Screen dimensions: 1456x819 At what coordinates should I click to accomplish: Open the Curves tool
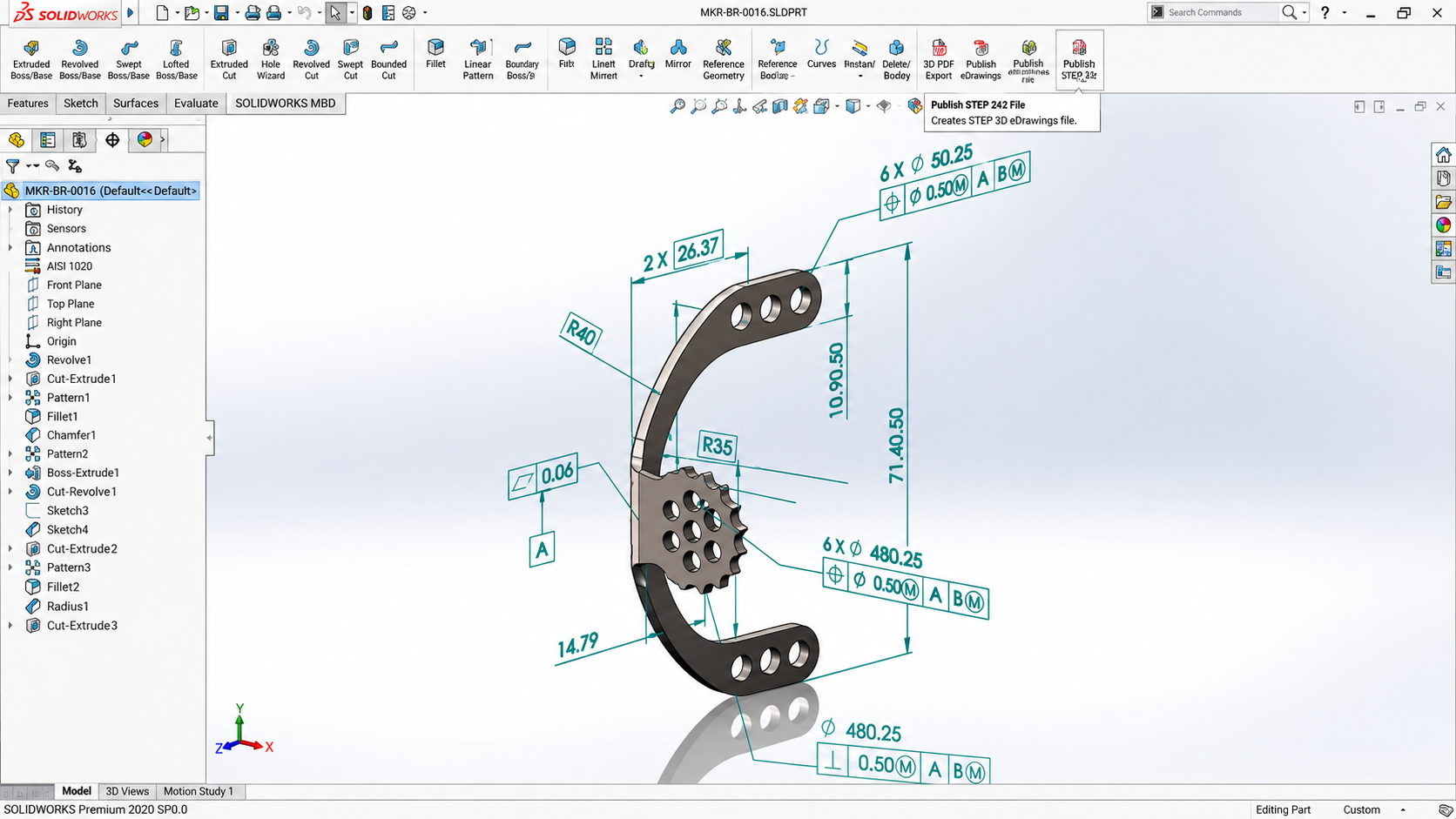(821, 53)
